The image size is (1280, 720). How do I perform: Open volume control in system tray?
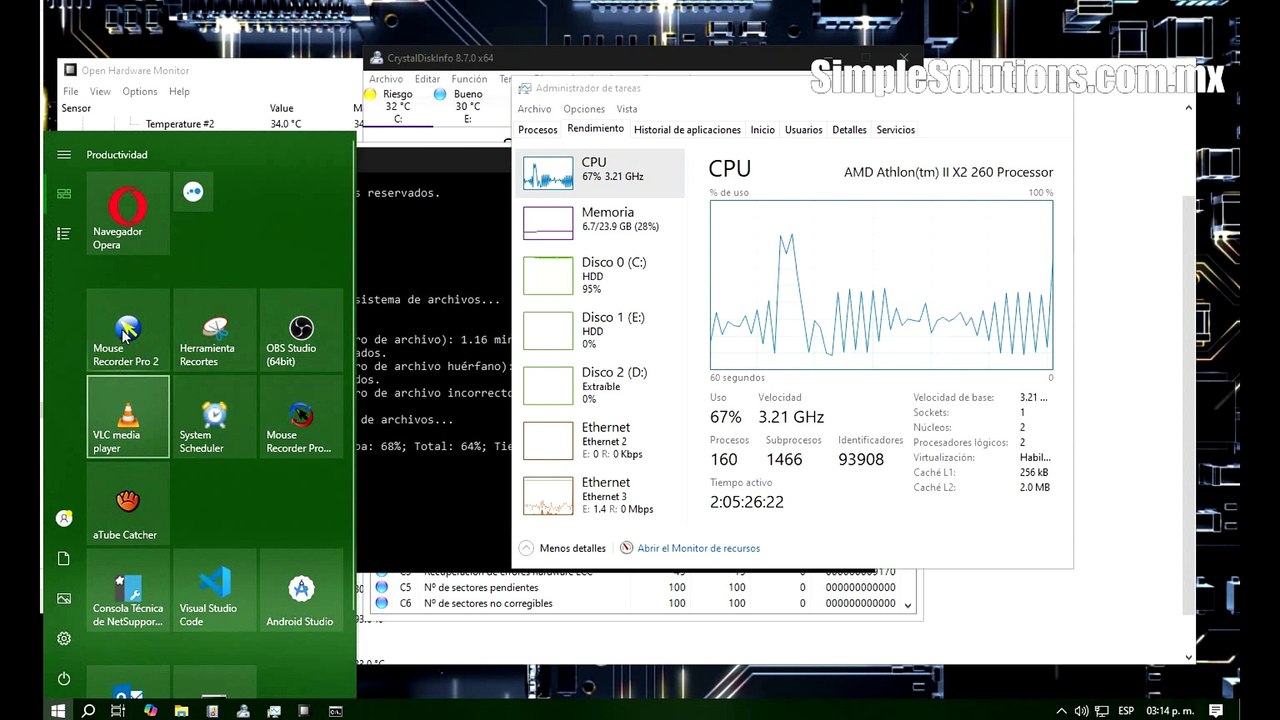click(x=1081, y=711)
